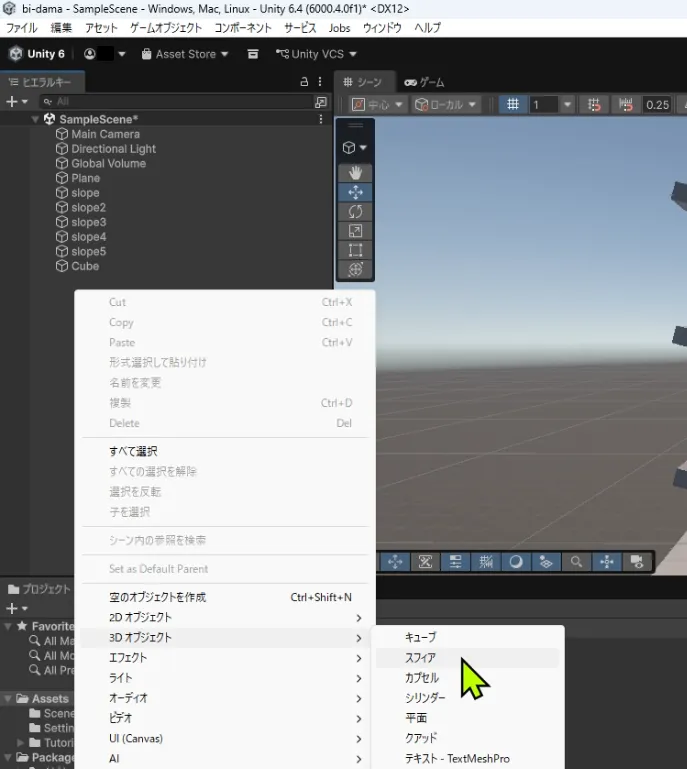Select the Move tool in scene toolbar

(x=355, y=192)
